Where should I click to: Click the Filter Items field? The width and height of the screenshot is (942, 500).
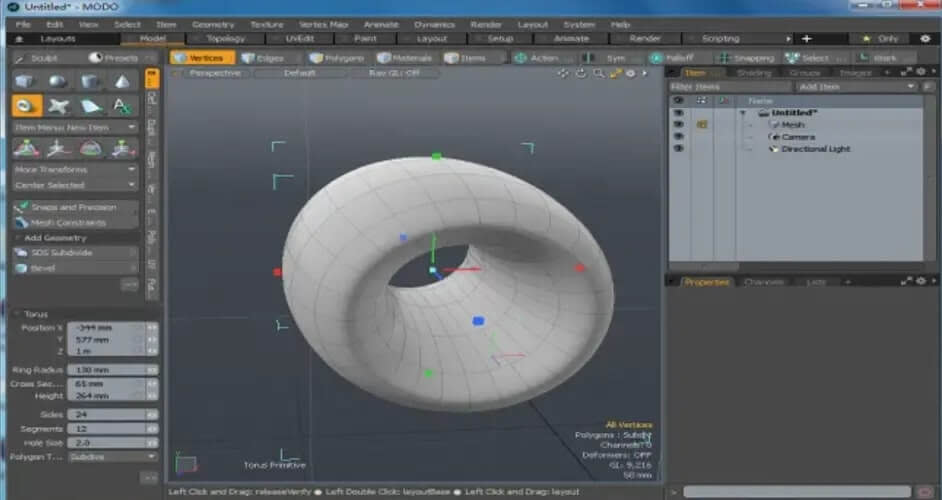pos(731,87)
